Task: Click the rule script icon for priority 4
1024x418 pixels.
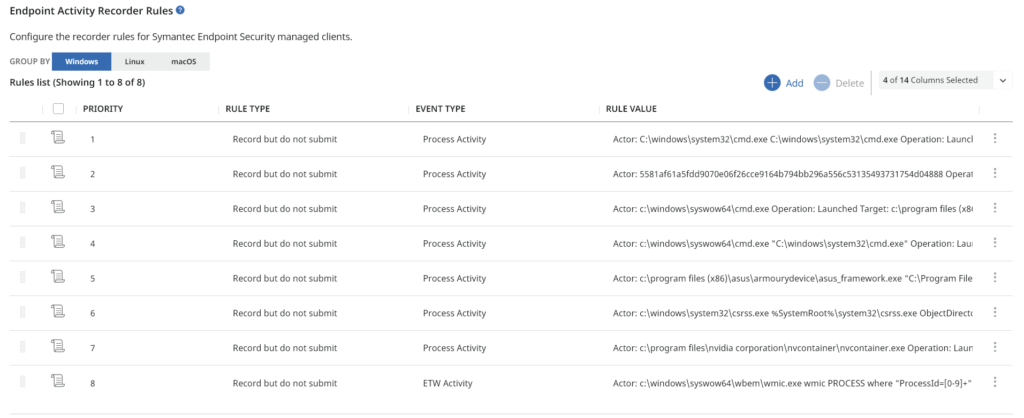Action: [58, 242]
